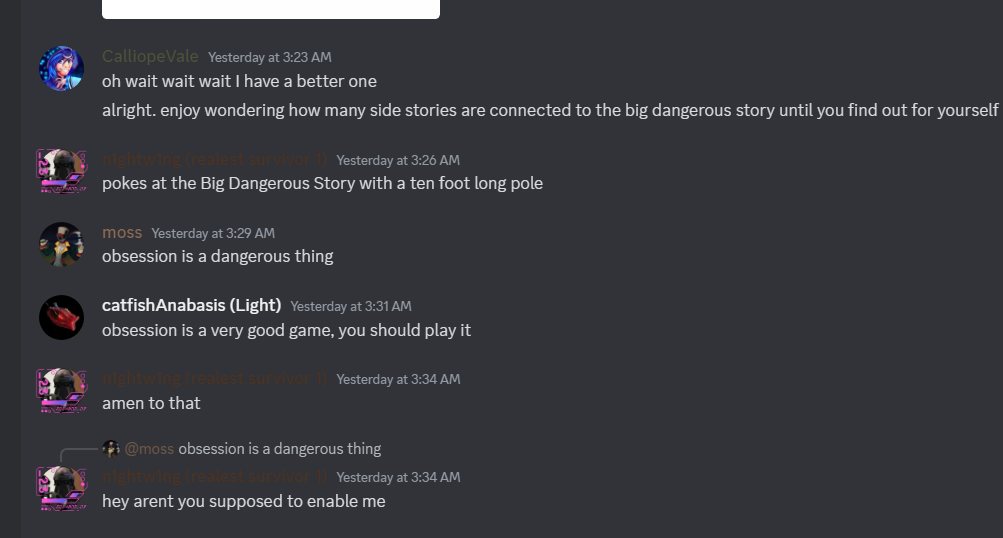This screenshot has height=538, width=1003.
Task: Click the Yesterday at 3:31 AM timestamp
Action: tap(351, 306)
